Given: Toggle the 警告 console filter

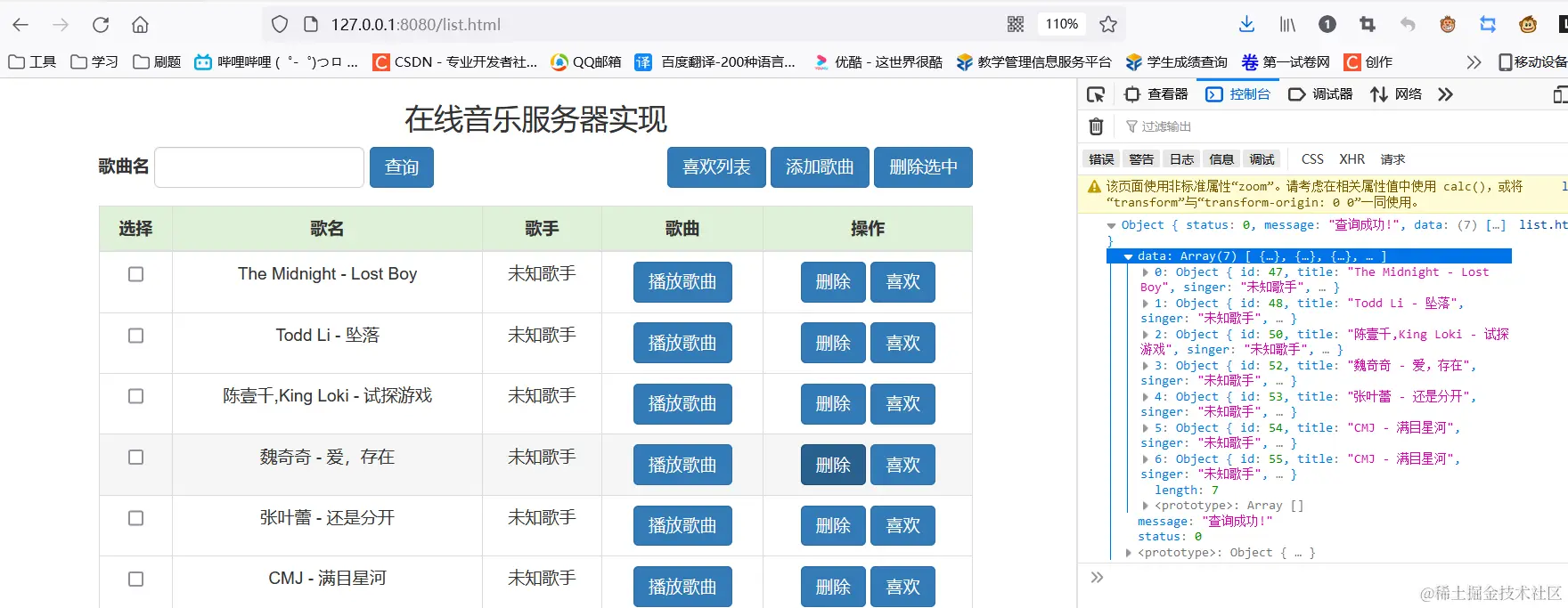Looking at the screenshot, I should [x=1141, y=159].
